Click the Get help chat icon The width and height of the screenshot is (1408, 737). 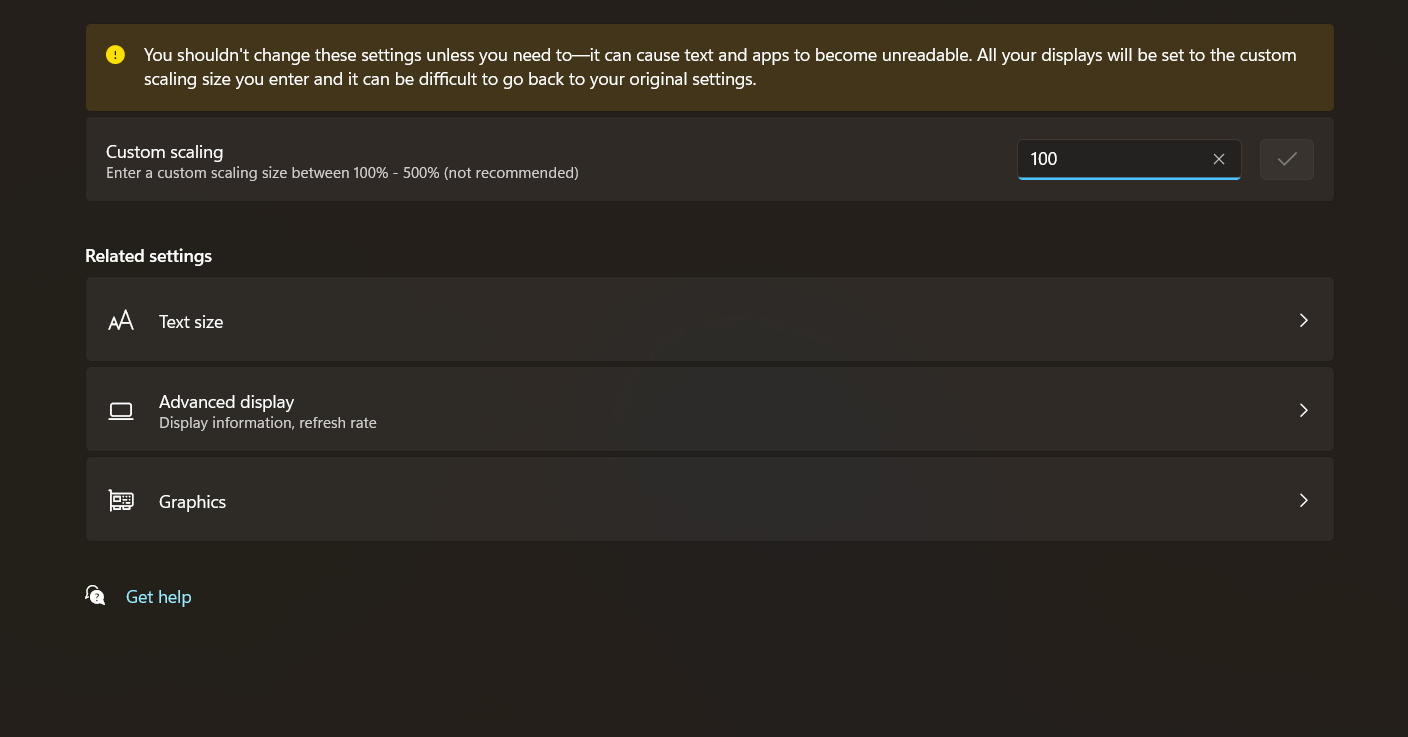[x=95, y=596]
